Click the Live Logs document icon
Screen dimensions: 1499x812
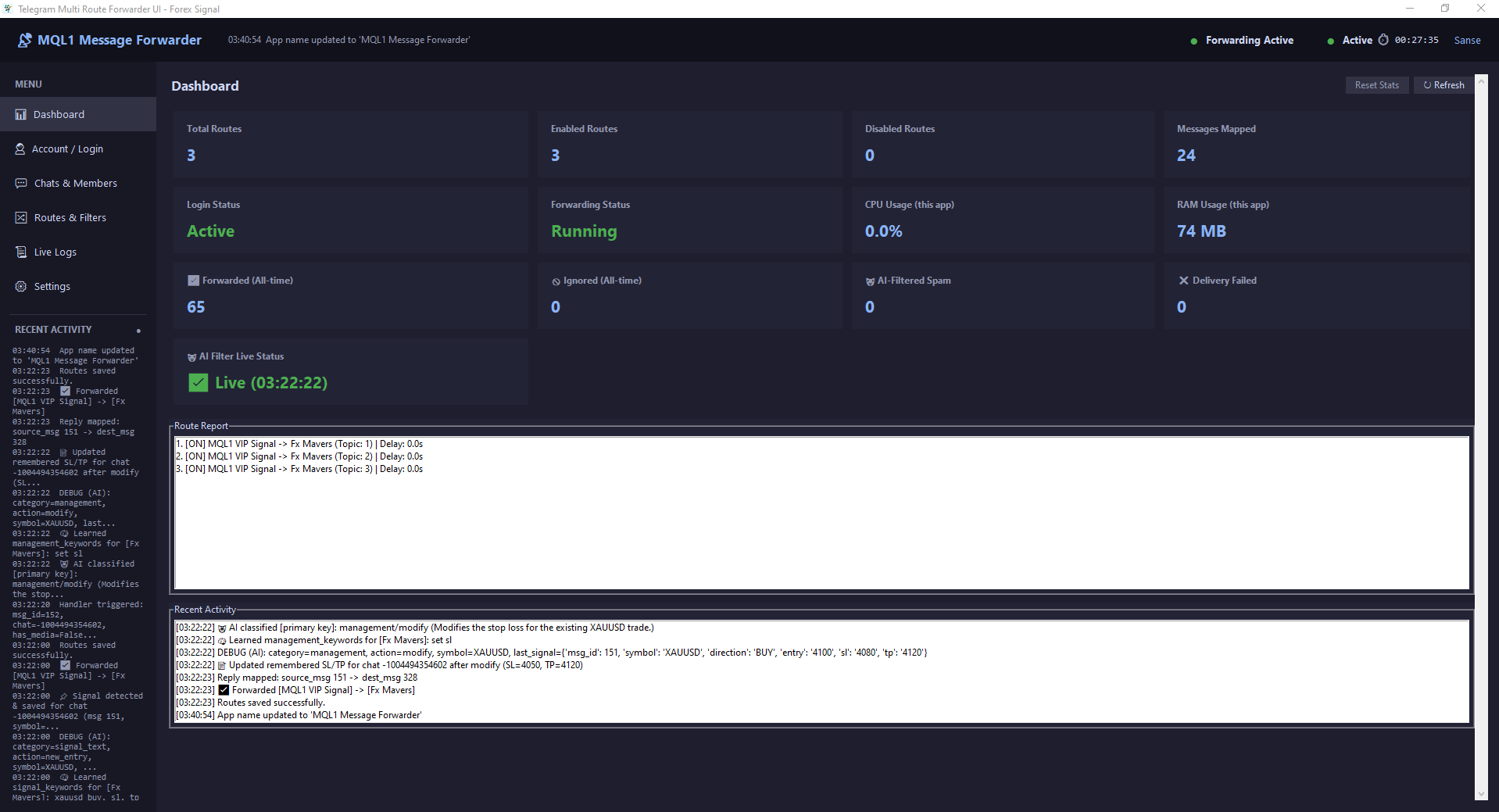(x=21, y=252)
